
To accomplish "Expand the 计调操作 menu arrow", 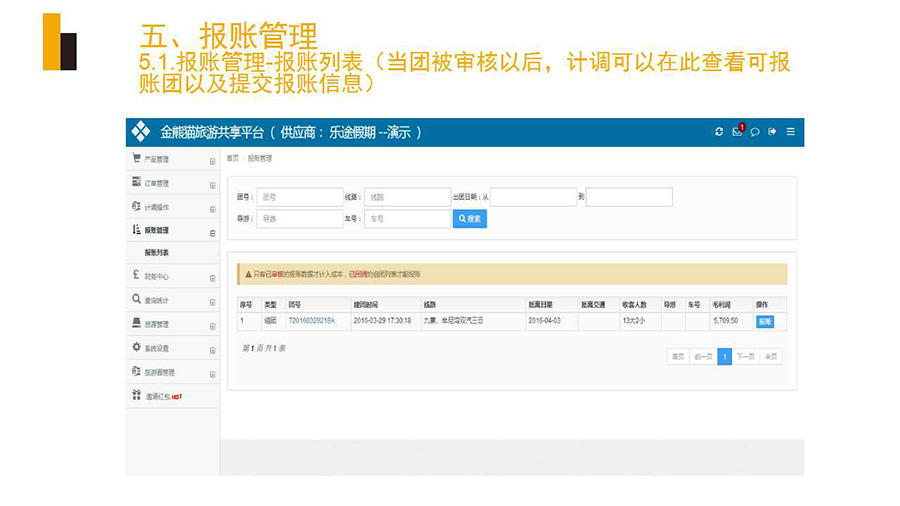I will 212,210.
